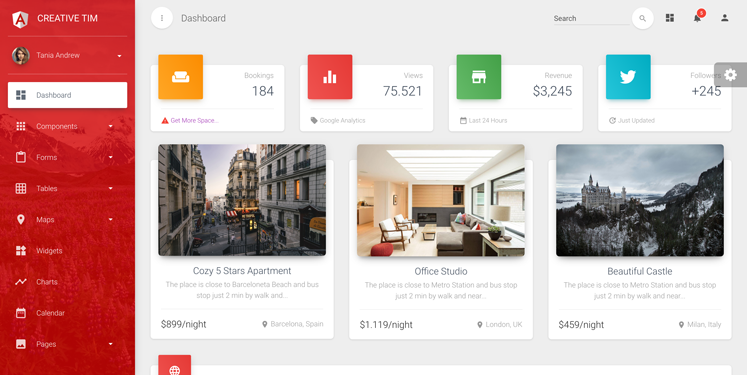The height and width of the screenshot is (375, 747).
Task: Click the location pin beside Milan, Italy
Action: click(681, 324)
